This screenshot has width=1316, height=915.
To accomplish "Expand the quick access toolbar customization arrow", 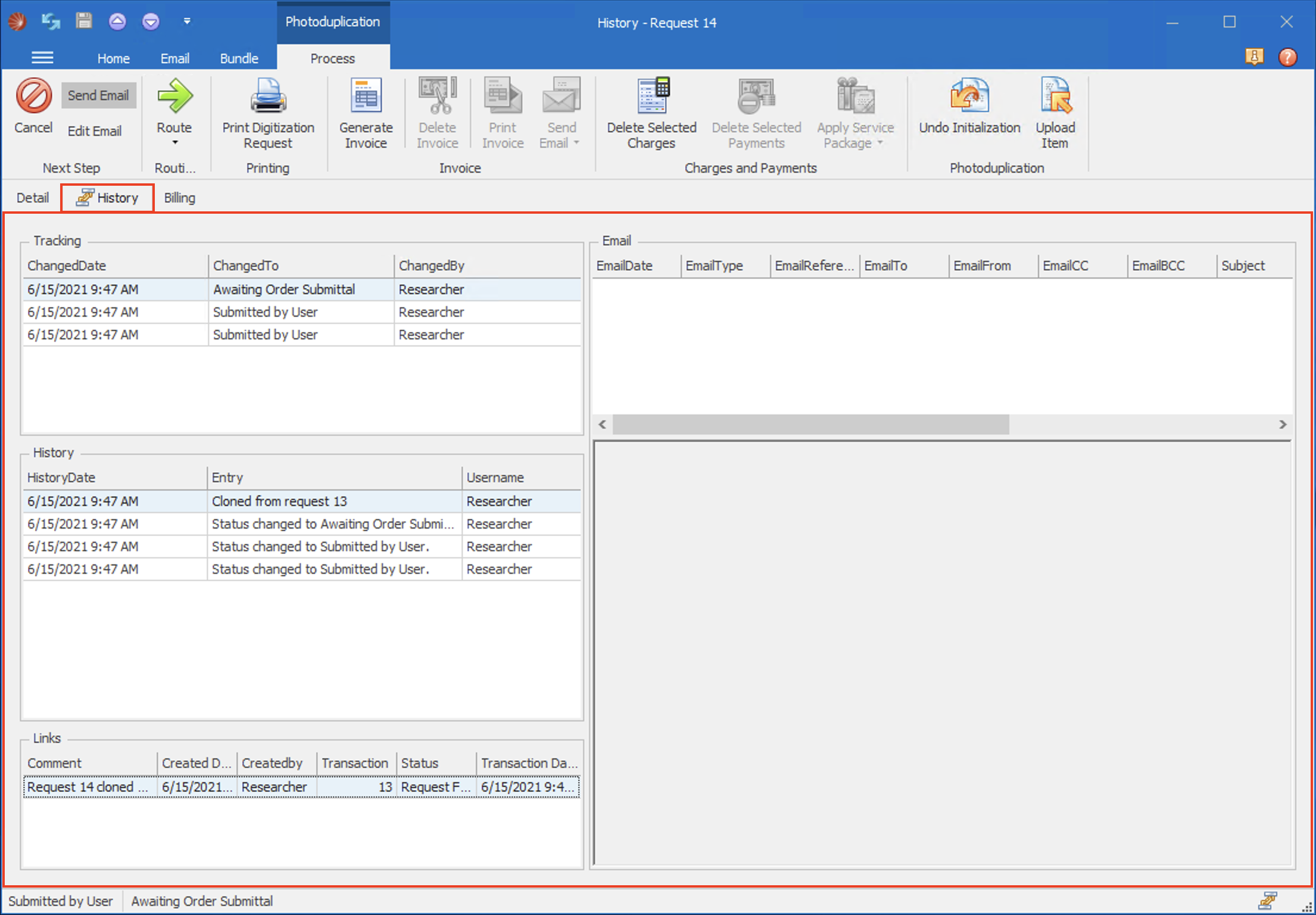I will tap(186, 21).
